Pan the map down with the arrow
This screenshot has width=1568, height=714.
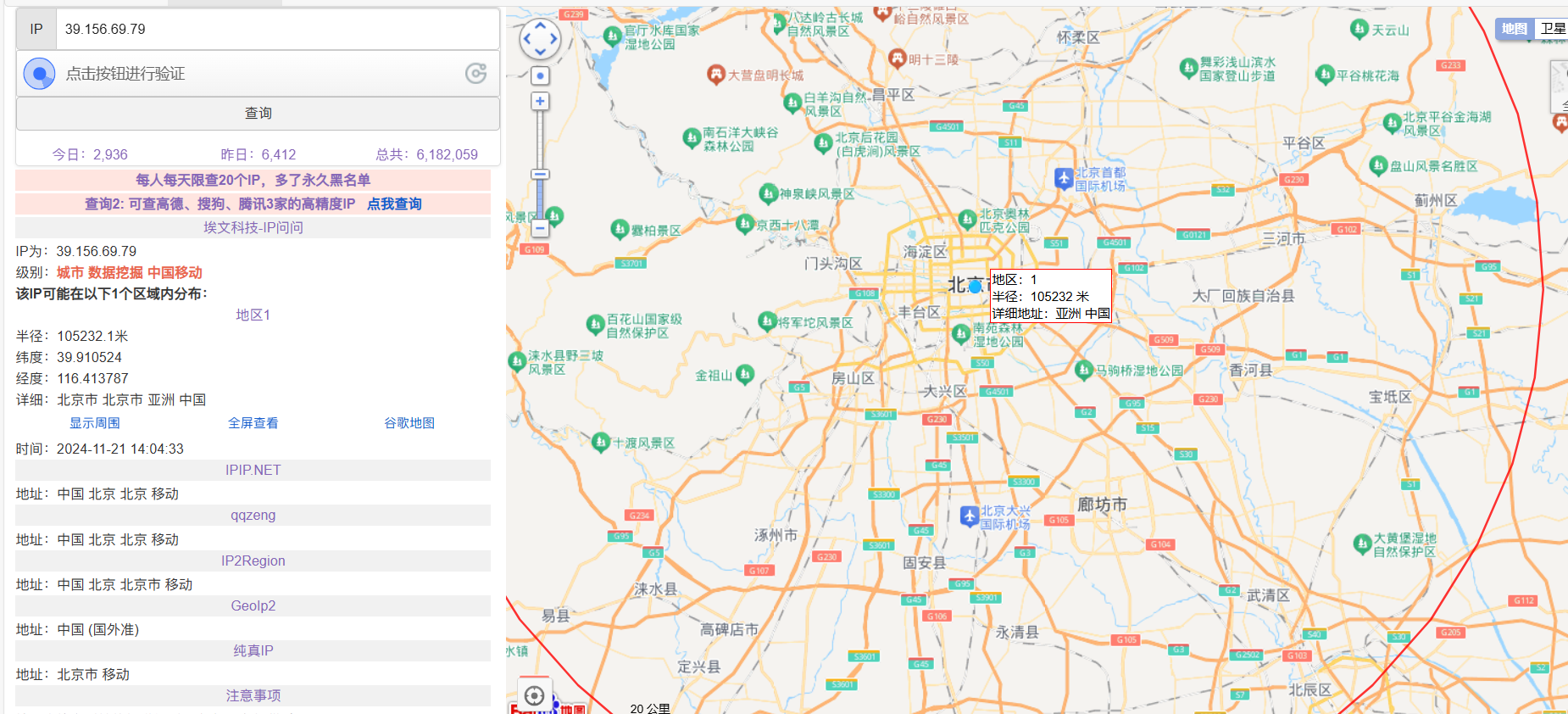click(540, 52)
